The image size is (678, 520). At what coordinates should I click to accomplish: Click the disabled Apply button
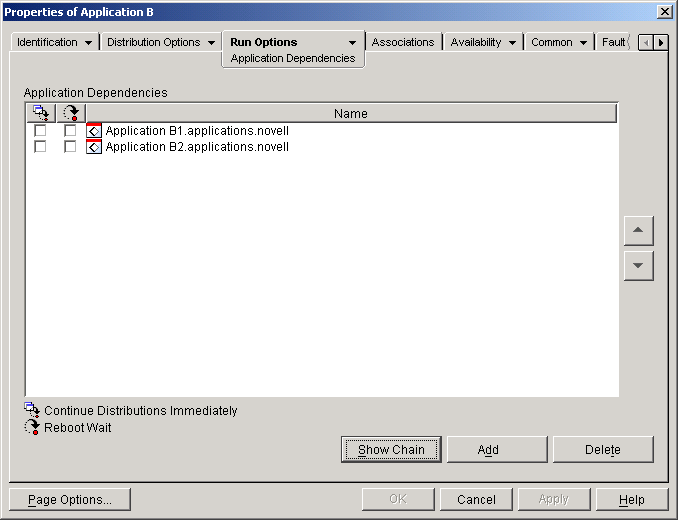click(x=554, y=500)
